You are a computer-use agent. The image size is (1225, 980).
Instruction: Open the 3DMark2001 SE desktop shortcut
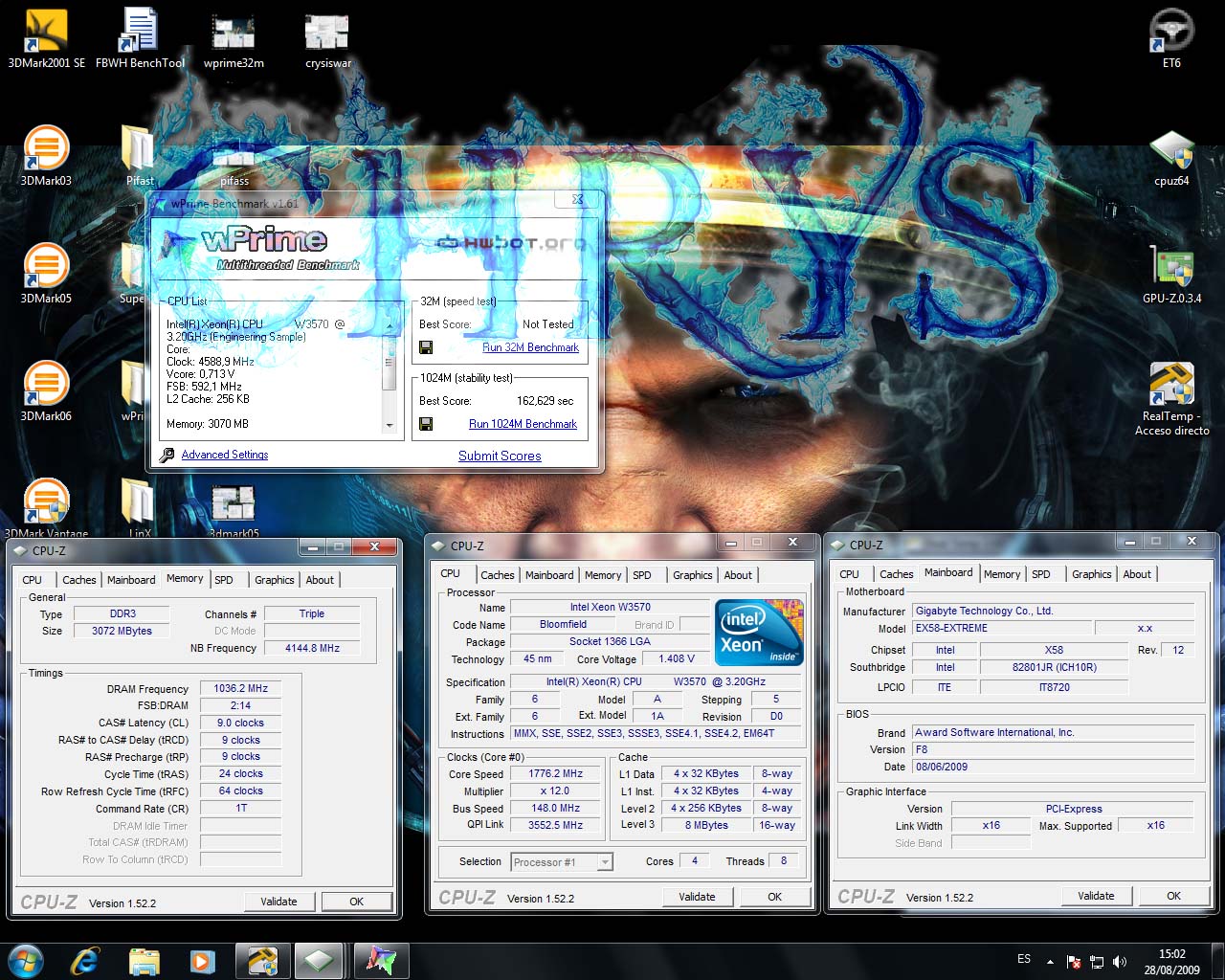point(46,38)
